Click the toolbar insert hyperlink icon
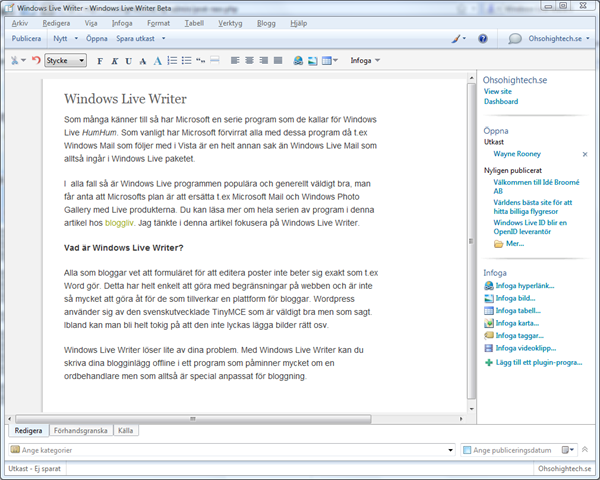Screen dimensions: 600x480 [x=298, y=60]
